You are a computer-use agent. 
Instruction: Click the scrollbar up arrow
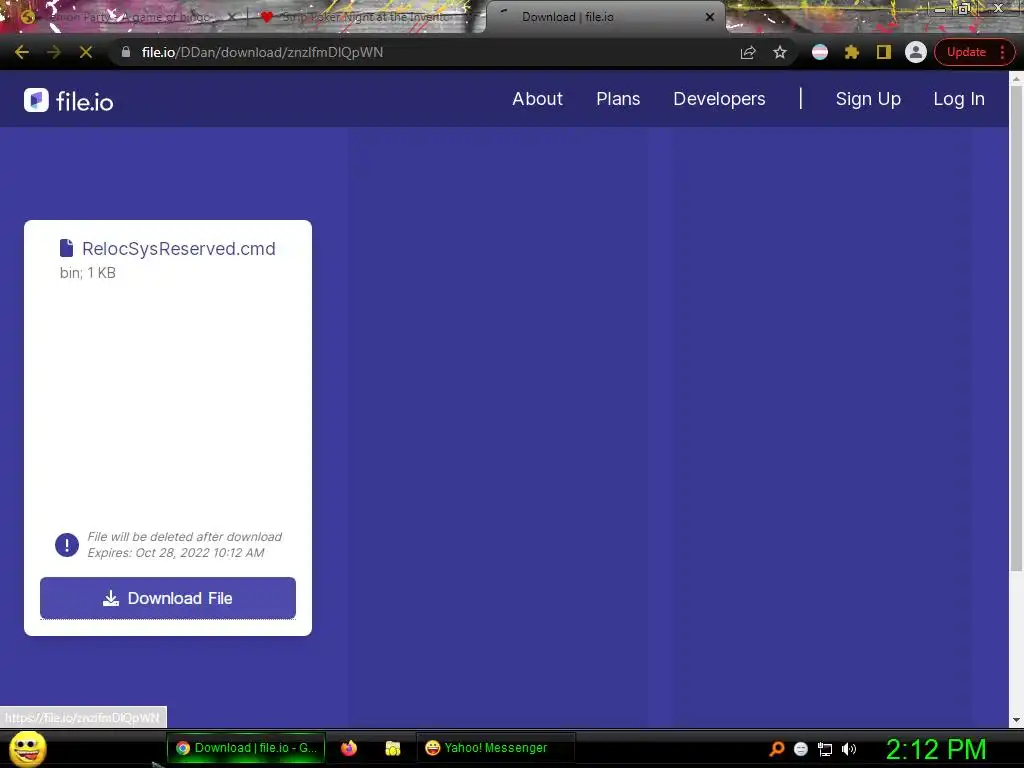(x=1016, y=78)
